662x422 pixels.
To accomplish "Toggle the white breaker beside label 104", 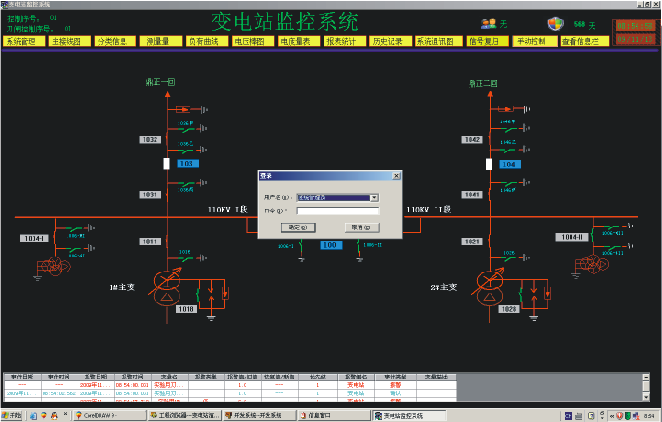I will 493,163.
